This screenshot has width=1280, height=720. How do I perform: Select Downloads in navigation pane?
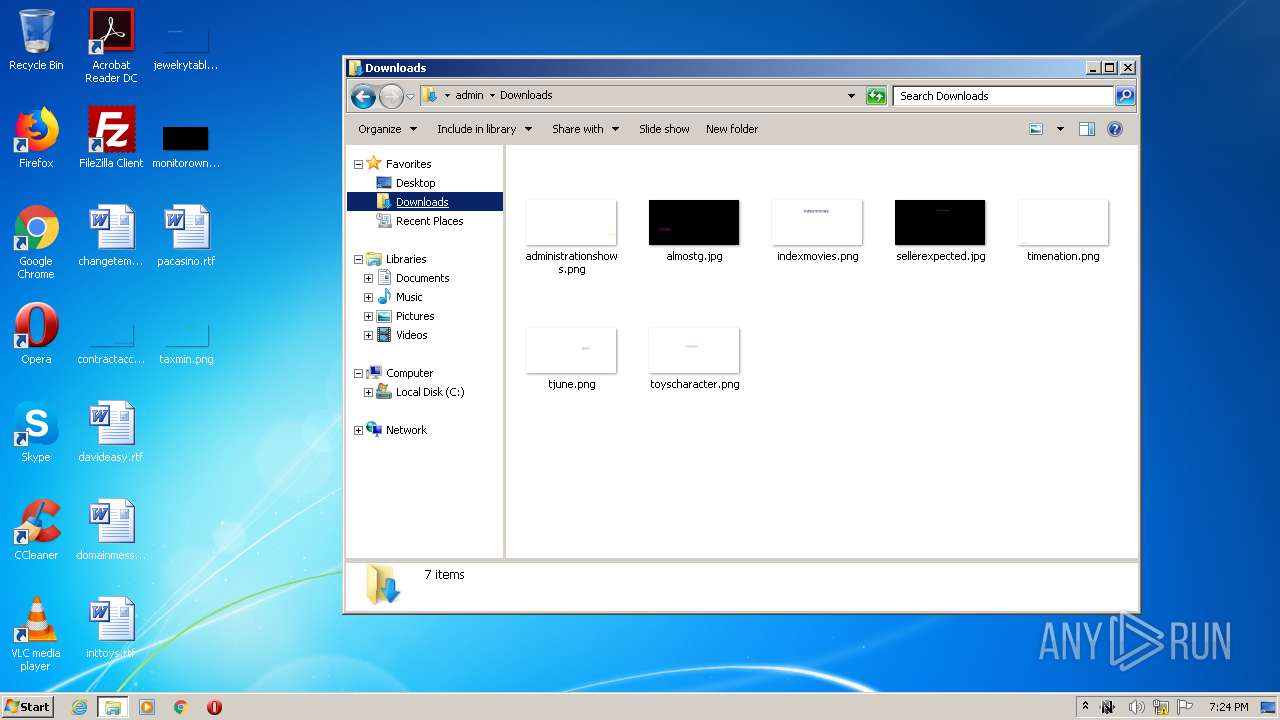[422, 202]
